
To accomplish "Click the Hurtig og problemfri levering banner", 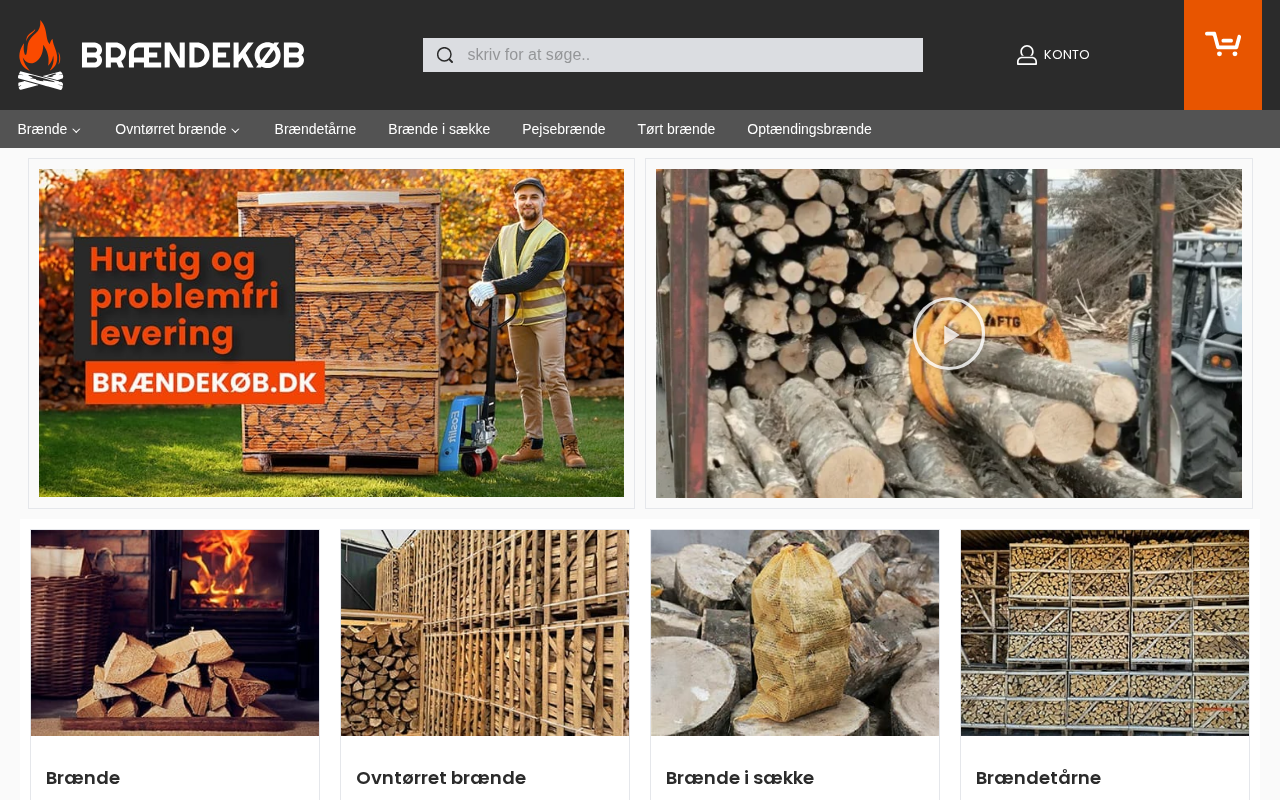I will click(x=331, y=333).
